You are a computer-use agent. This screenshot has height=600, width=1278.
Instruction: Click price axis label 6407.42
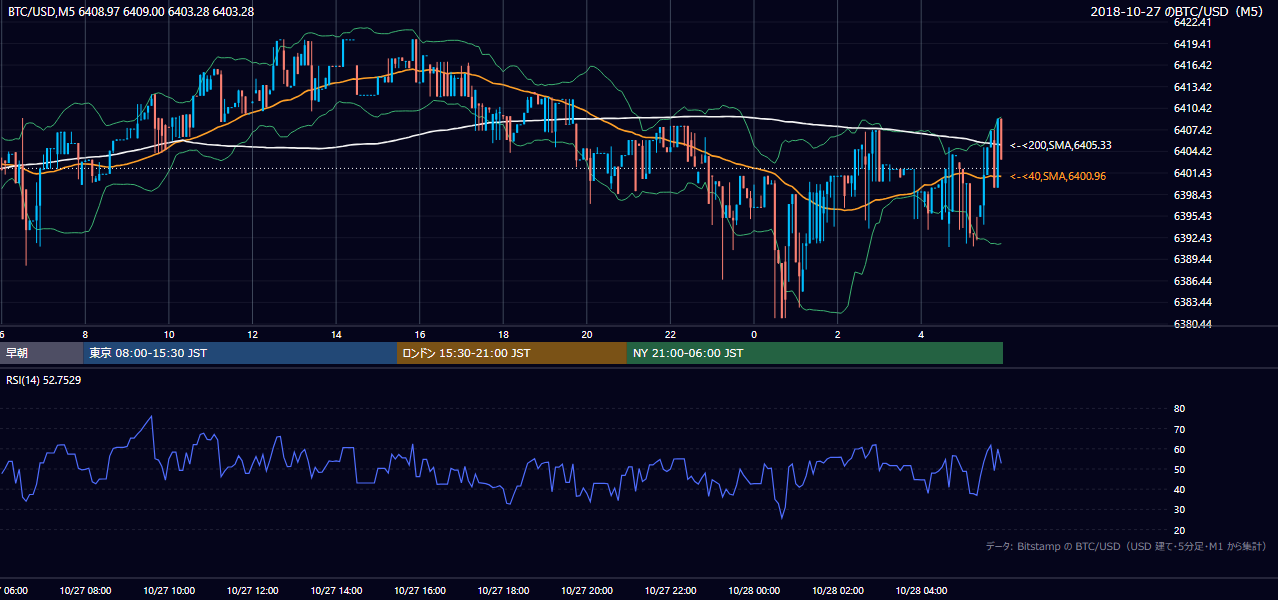(1193, 130)
